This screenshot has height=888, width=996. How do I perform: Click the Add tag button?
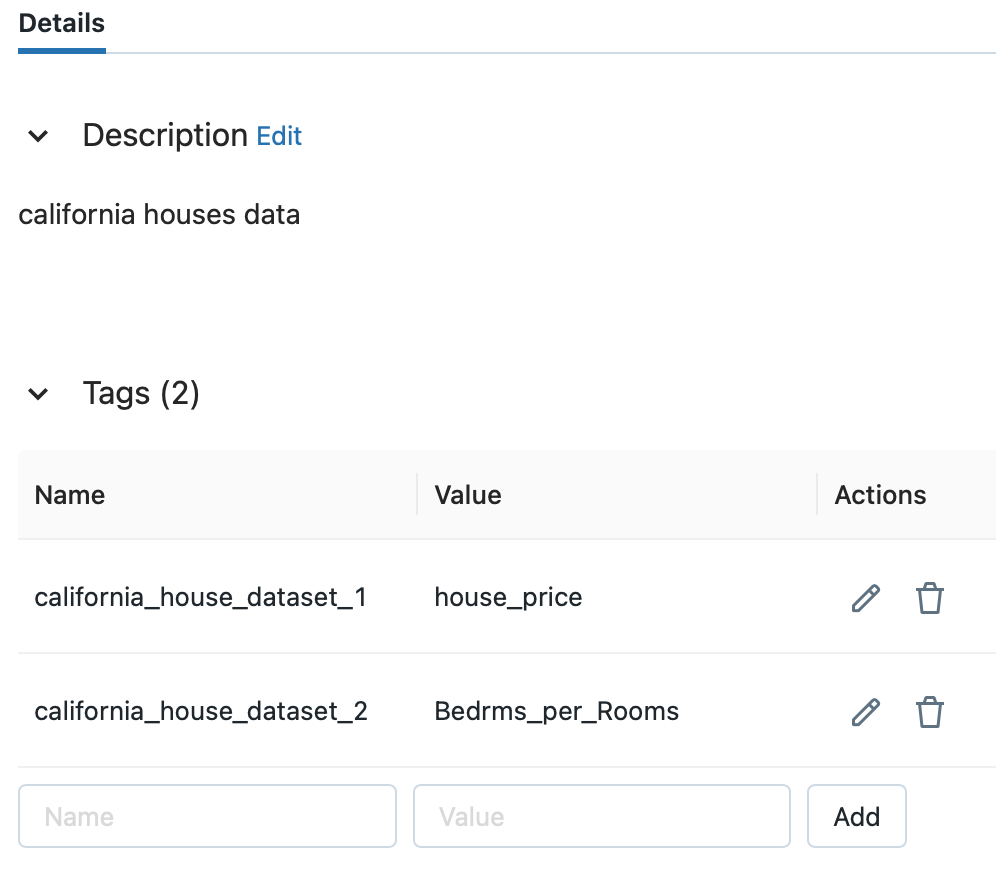coord(856,816)
